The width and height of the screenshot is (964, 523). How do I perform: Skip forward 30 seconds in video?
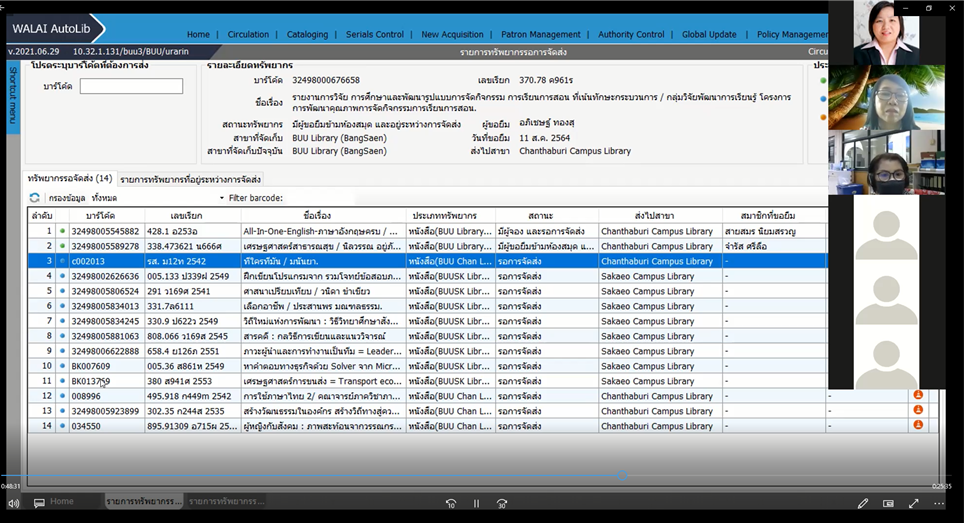click(x=502, y=503)
